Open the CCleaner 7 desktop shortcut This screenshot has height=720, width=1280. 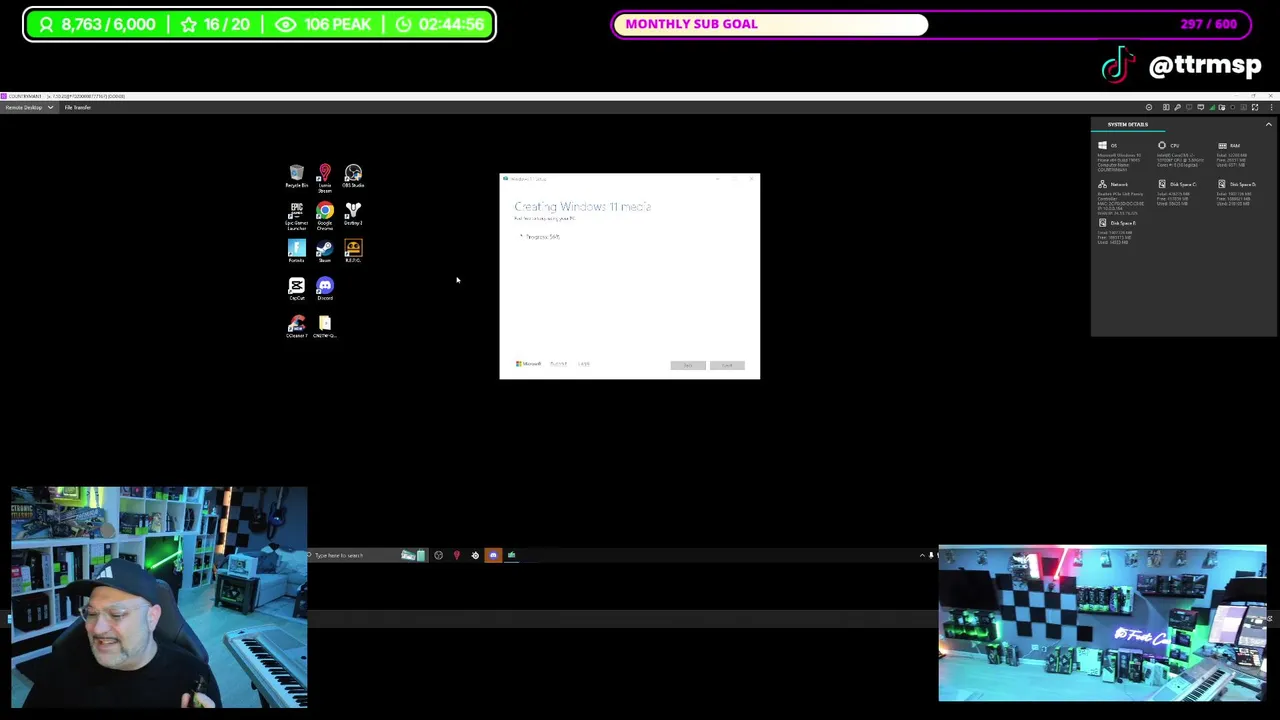click(296, 326)
